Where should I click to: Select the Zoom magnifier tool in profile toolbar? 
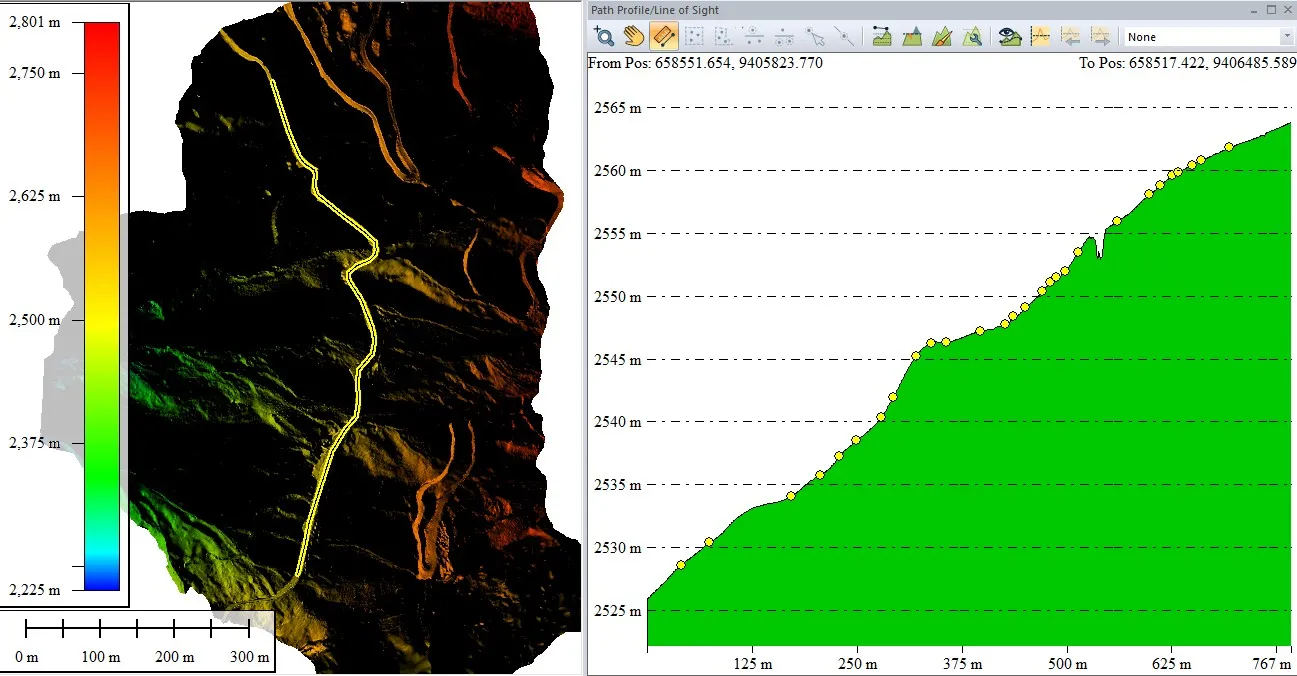click(x=604, y=37)
